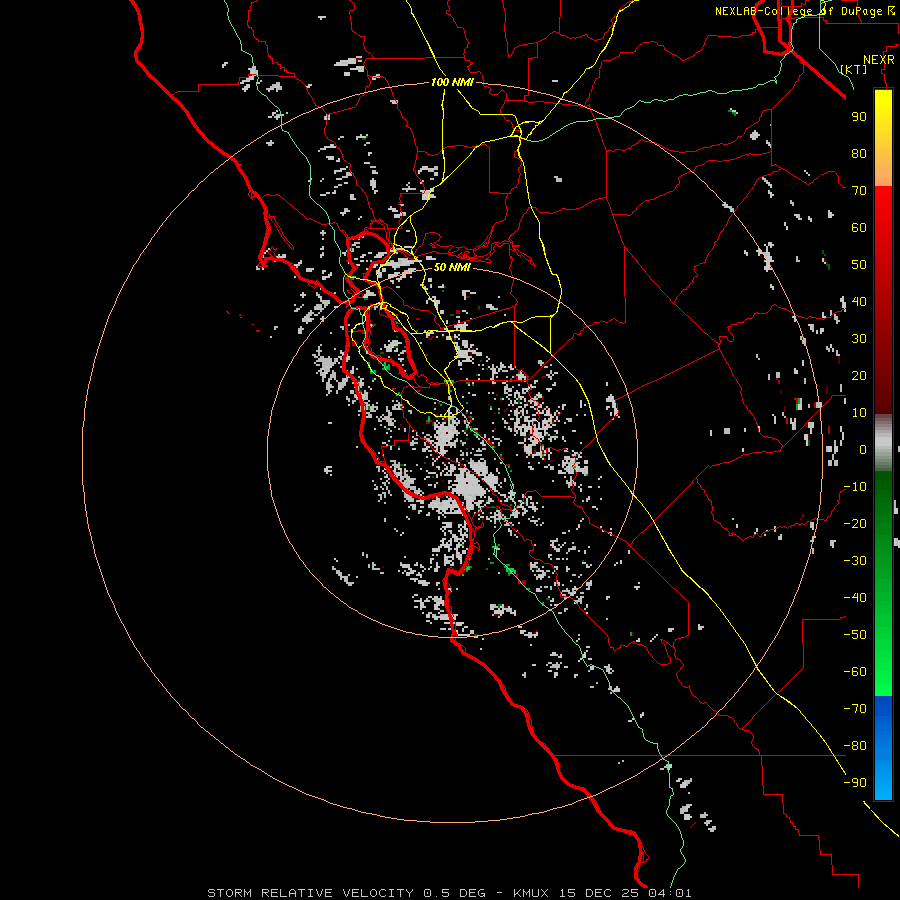The image size is (900, 900).
Task: Click the green segment of the velocity color bar
Action: 883,584
